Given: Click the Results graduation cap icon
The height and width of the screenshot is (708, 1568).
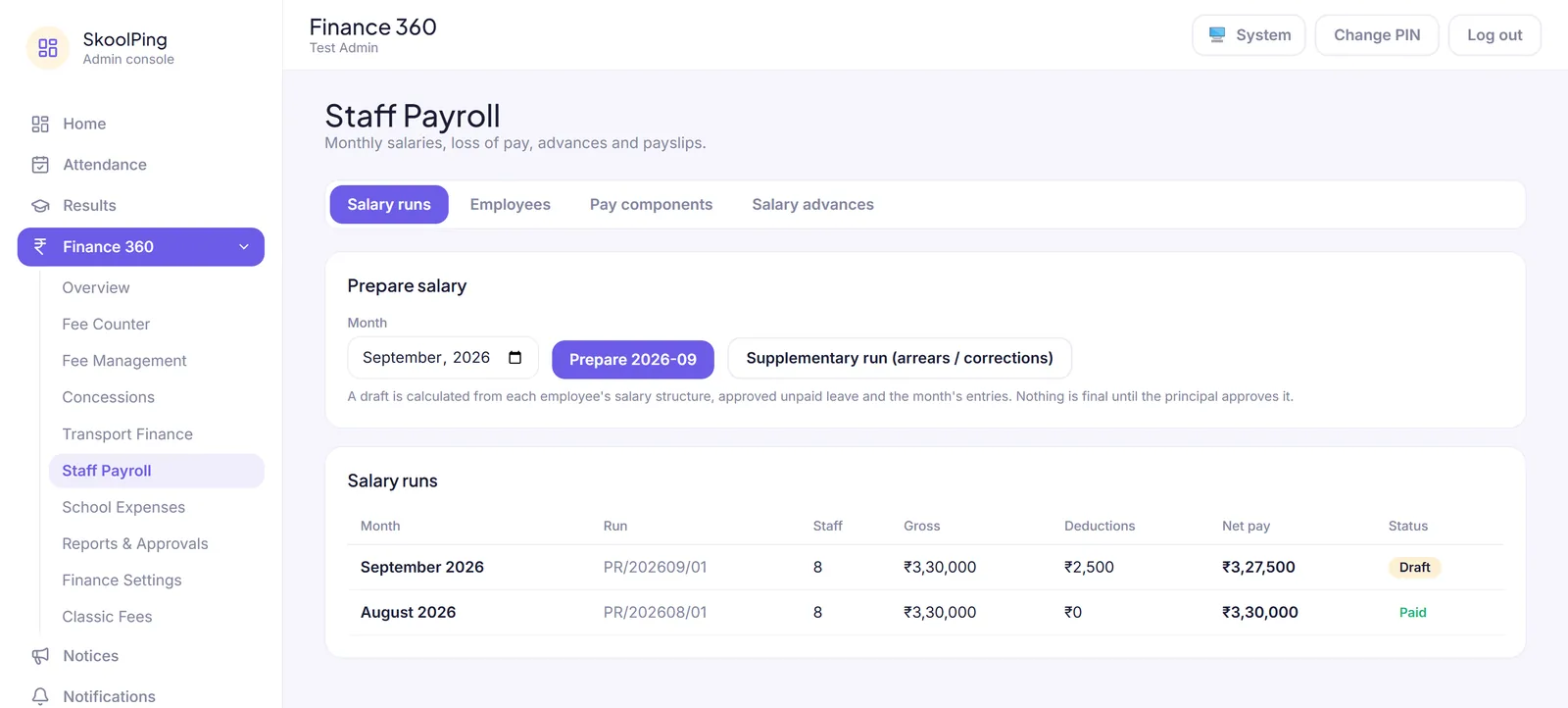Looking at the screenshot, I should click(x=40, y=206).
